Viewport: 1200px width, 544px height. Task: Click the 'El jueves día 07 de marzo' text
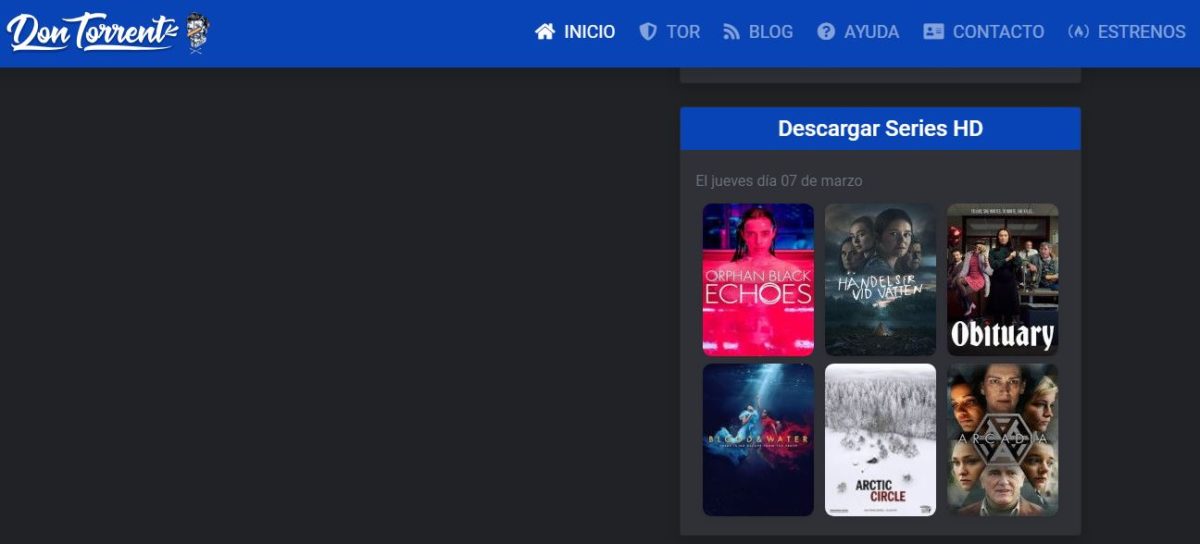point(779,181)
